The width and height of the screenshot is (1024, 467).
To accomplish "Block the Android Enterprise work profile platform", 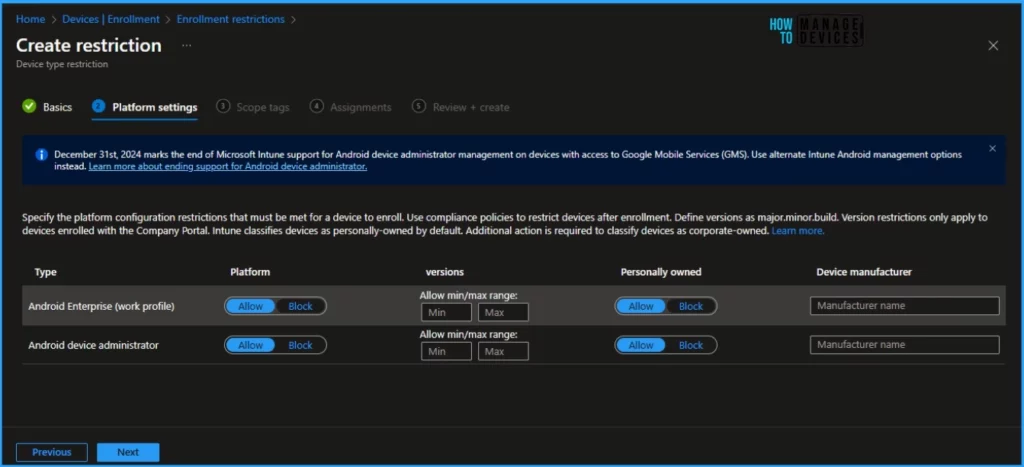I will (x=300, y=306).
